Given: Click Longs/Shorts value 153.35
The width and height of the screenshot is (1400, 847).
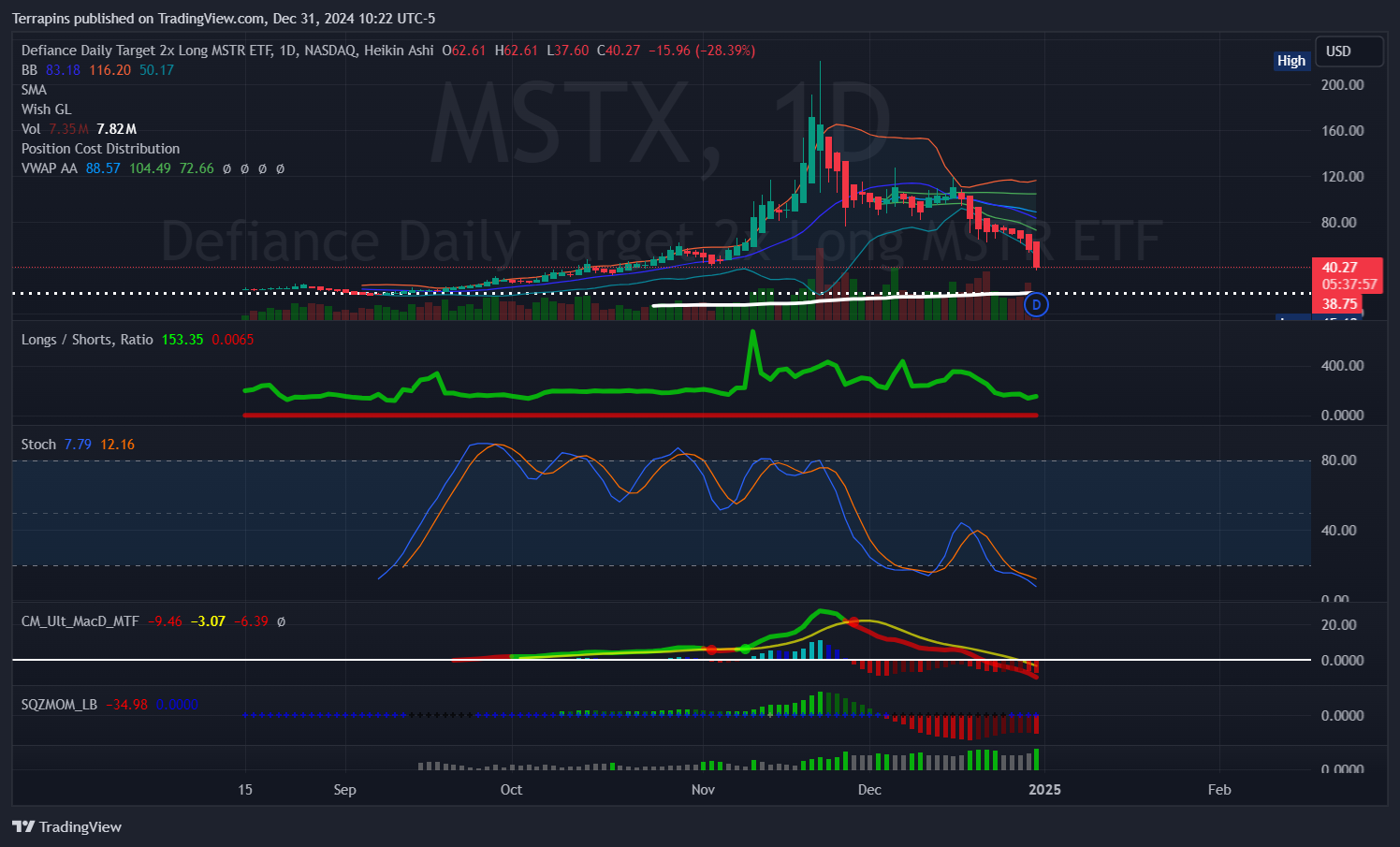Looking at the screenshot, I should [182, 340].
